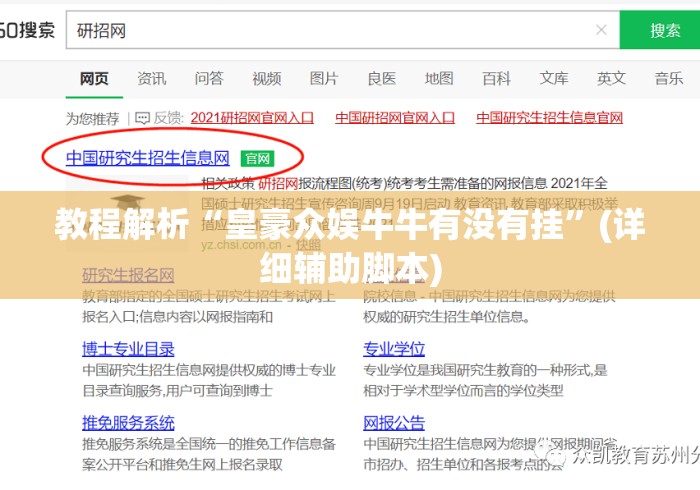Click the text 相对于学术型学位而言的学位类型

click(463, 391)
